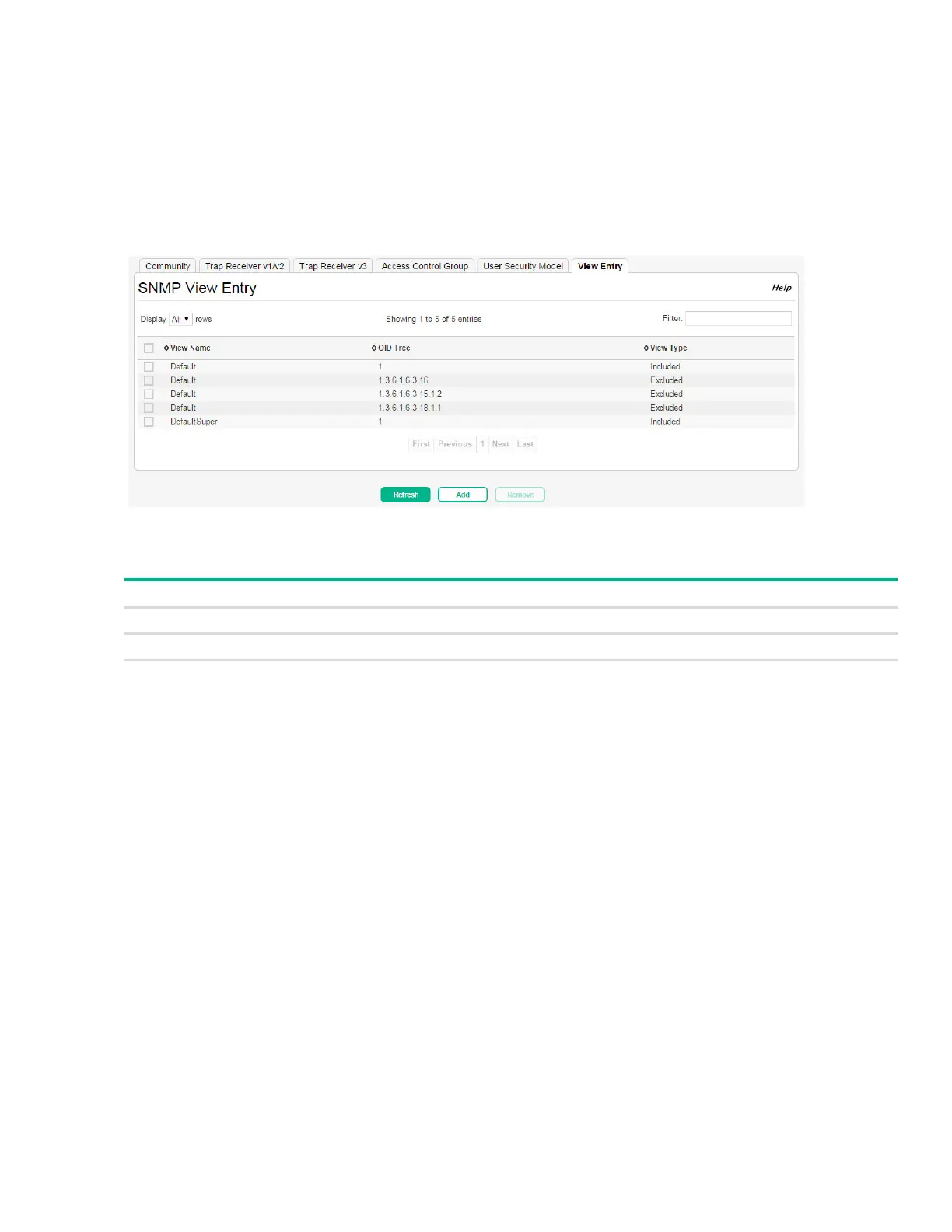
Task: Click the SNMP View Entry heading
Action: 198,288
